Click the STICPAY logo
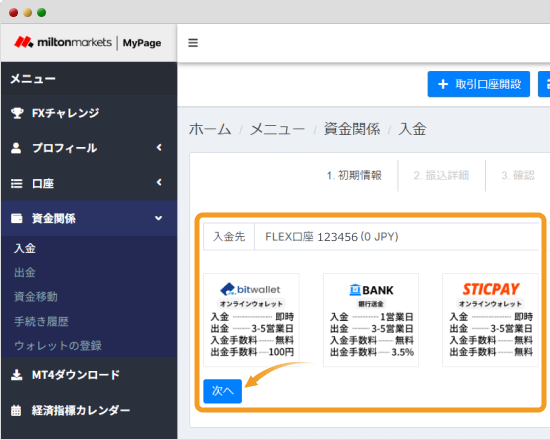This screenshot has height=440, width=550. (491, 289)
